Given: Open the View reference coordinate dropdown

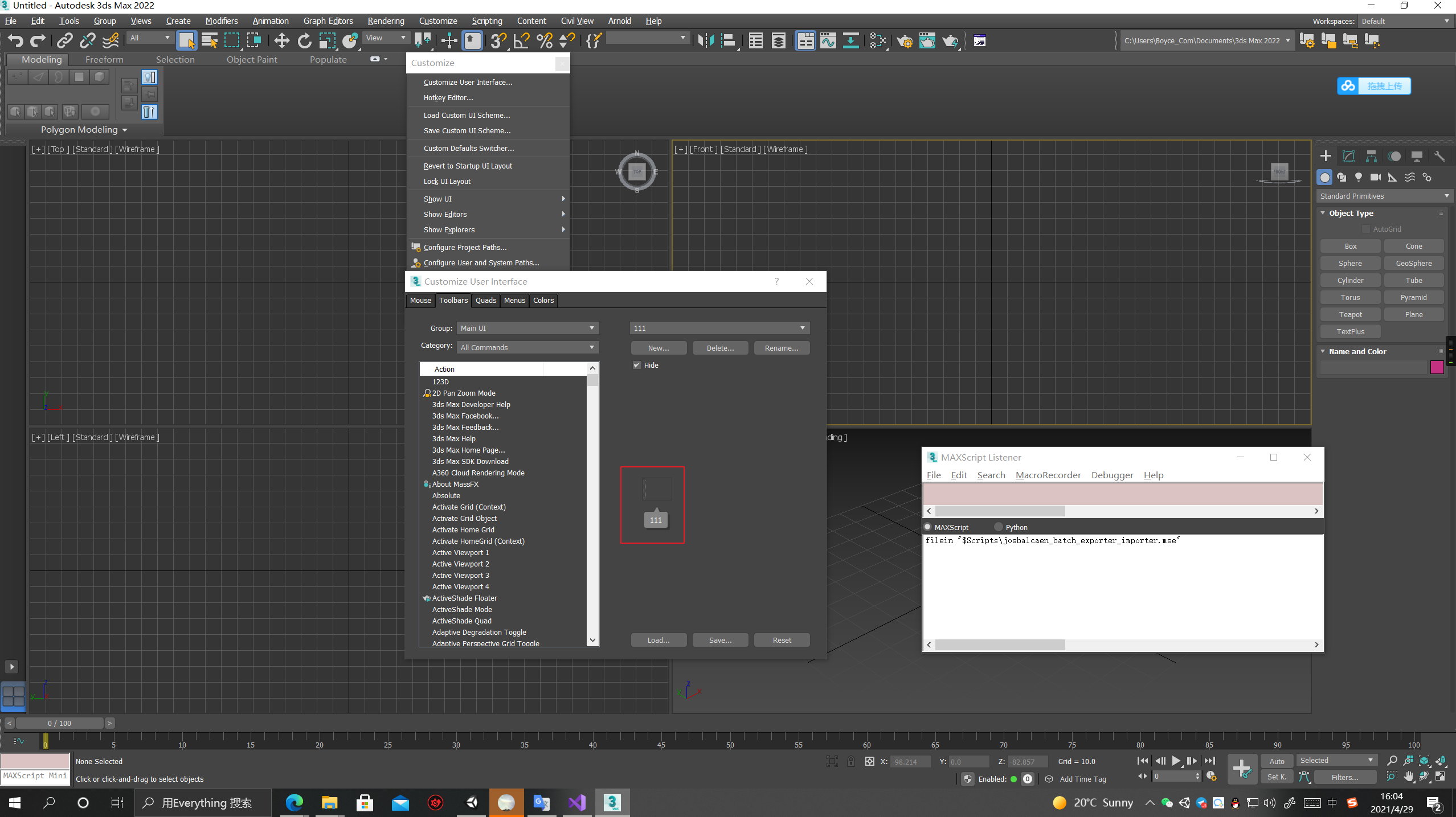Looking at the screenshot, I should tap(386, 38).
